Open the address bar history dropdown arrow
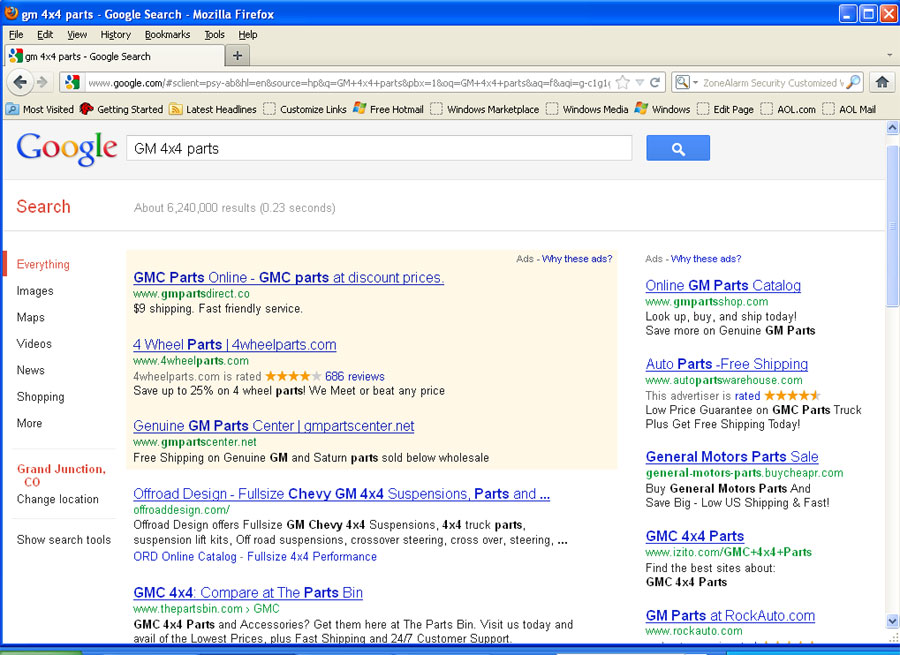Viewport: 900px width, 655px height. pyautogui.click(x=639, y=83)
